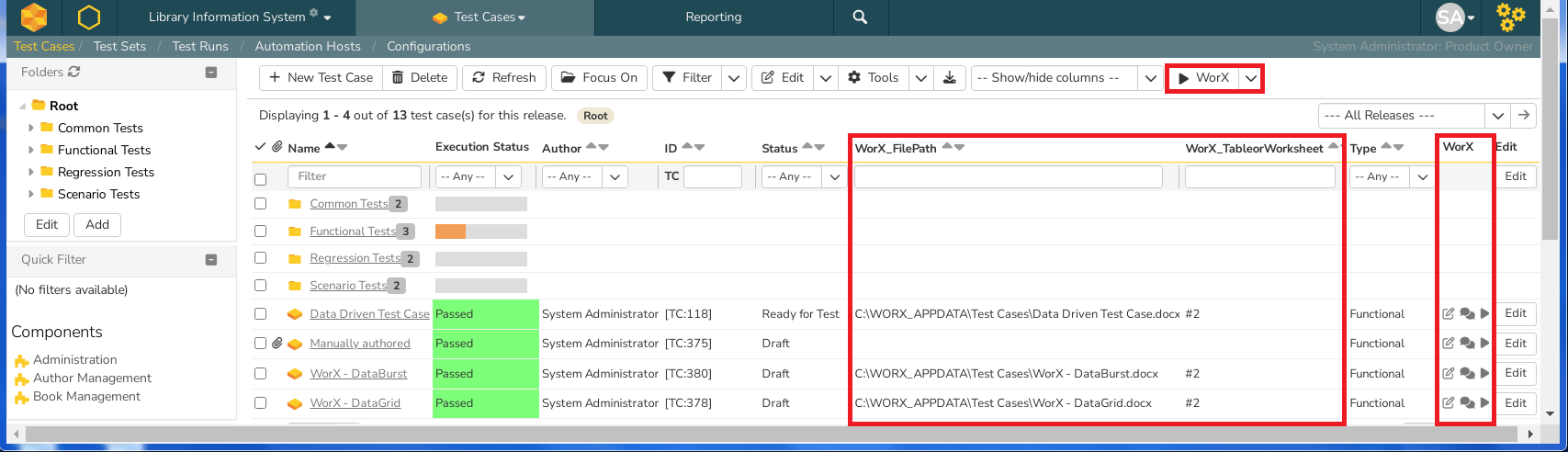Open the WorX - DataGrid test case link

coord(355,403)
